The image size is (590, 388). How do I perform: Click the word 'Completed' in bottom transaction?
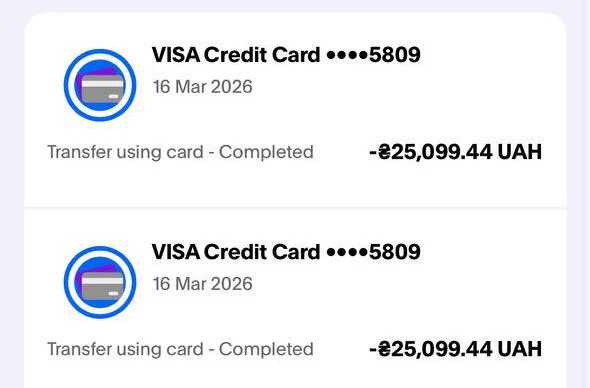pyautogui.click(x=266, y=350)
